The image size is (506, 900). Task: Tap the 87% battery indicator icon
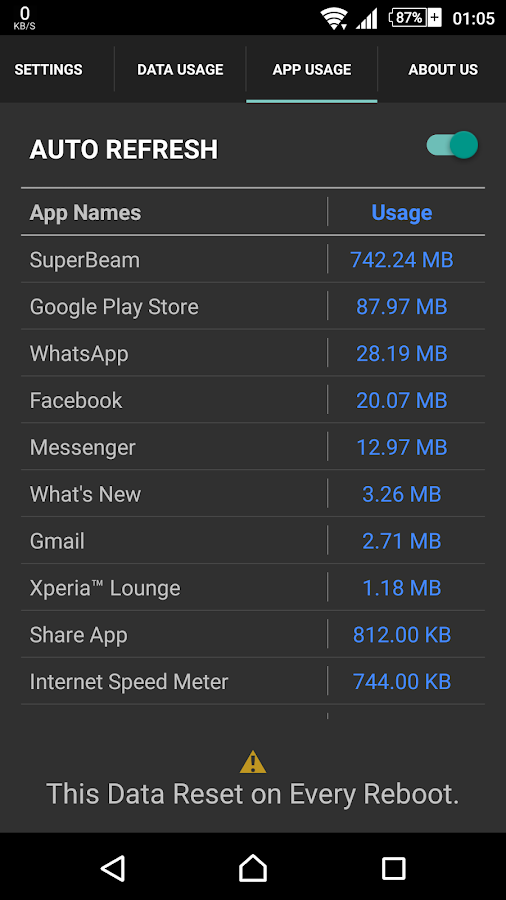point(415,18)
